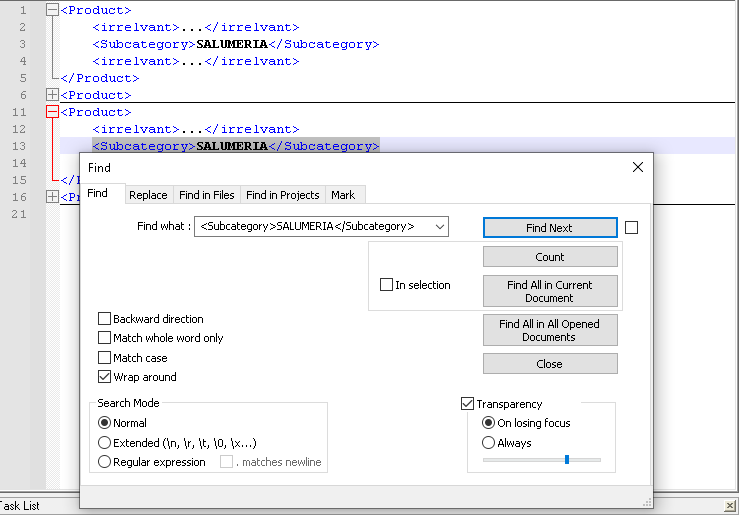This screenshot has width=739, height=515.
Task: Click the closing Product tag on line 5
Action: point(100,78)
